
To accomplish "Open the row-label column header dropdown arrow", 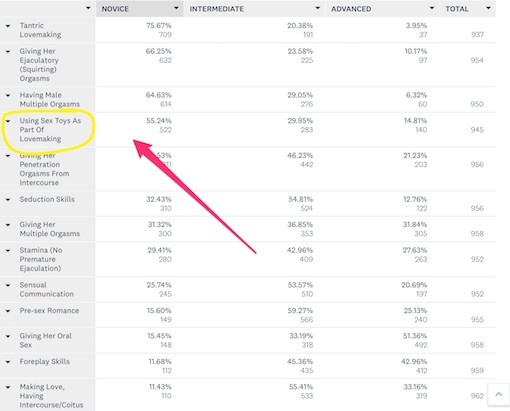I will 88,8.
